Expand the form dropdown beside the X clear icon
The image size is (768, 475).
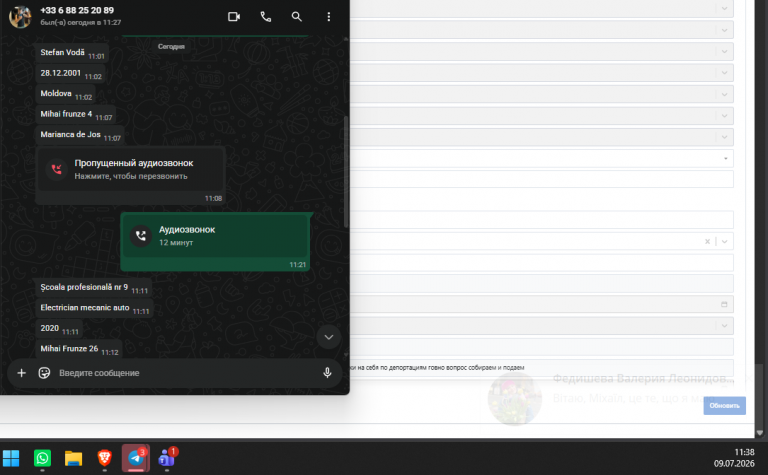click(x=724, y=241)
